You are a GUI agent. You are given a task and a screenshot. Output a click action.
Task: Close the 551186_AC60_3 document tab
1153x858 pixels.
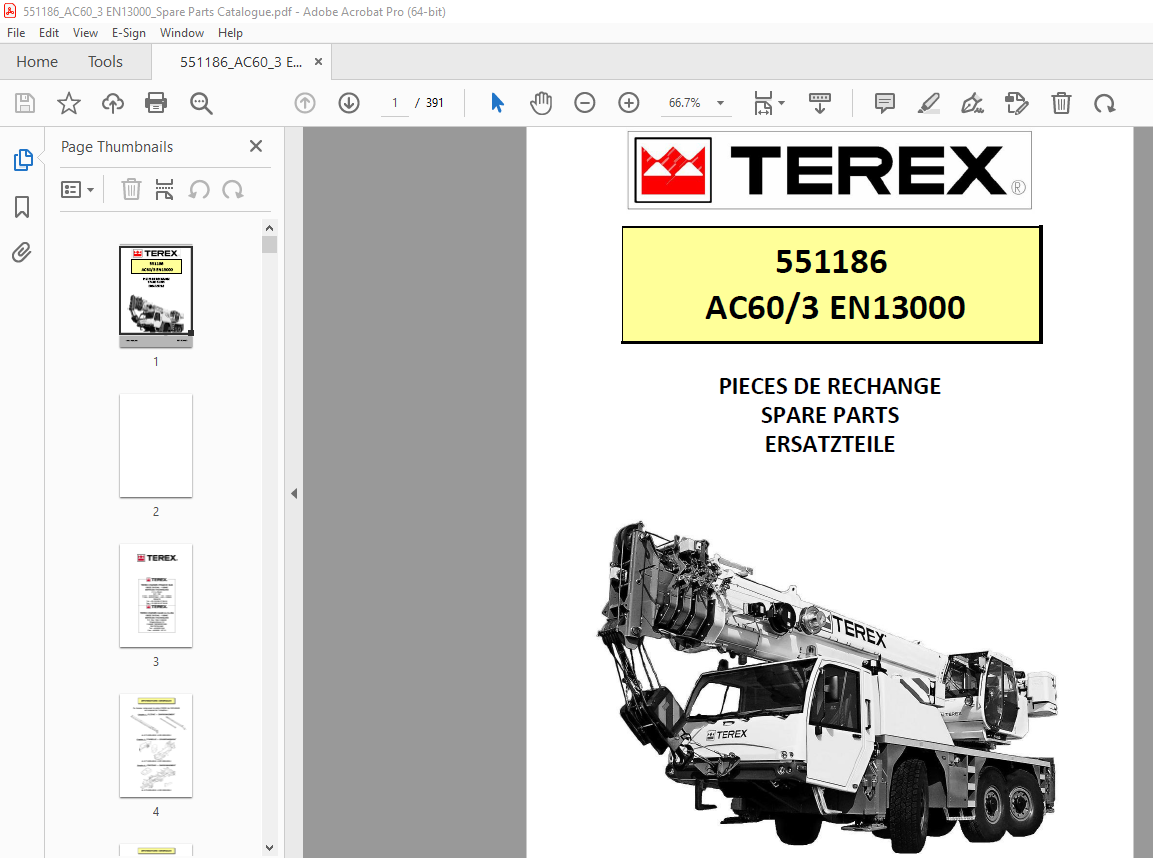pos(318,62)
